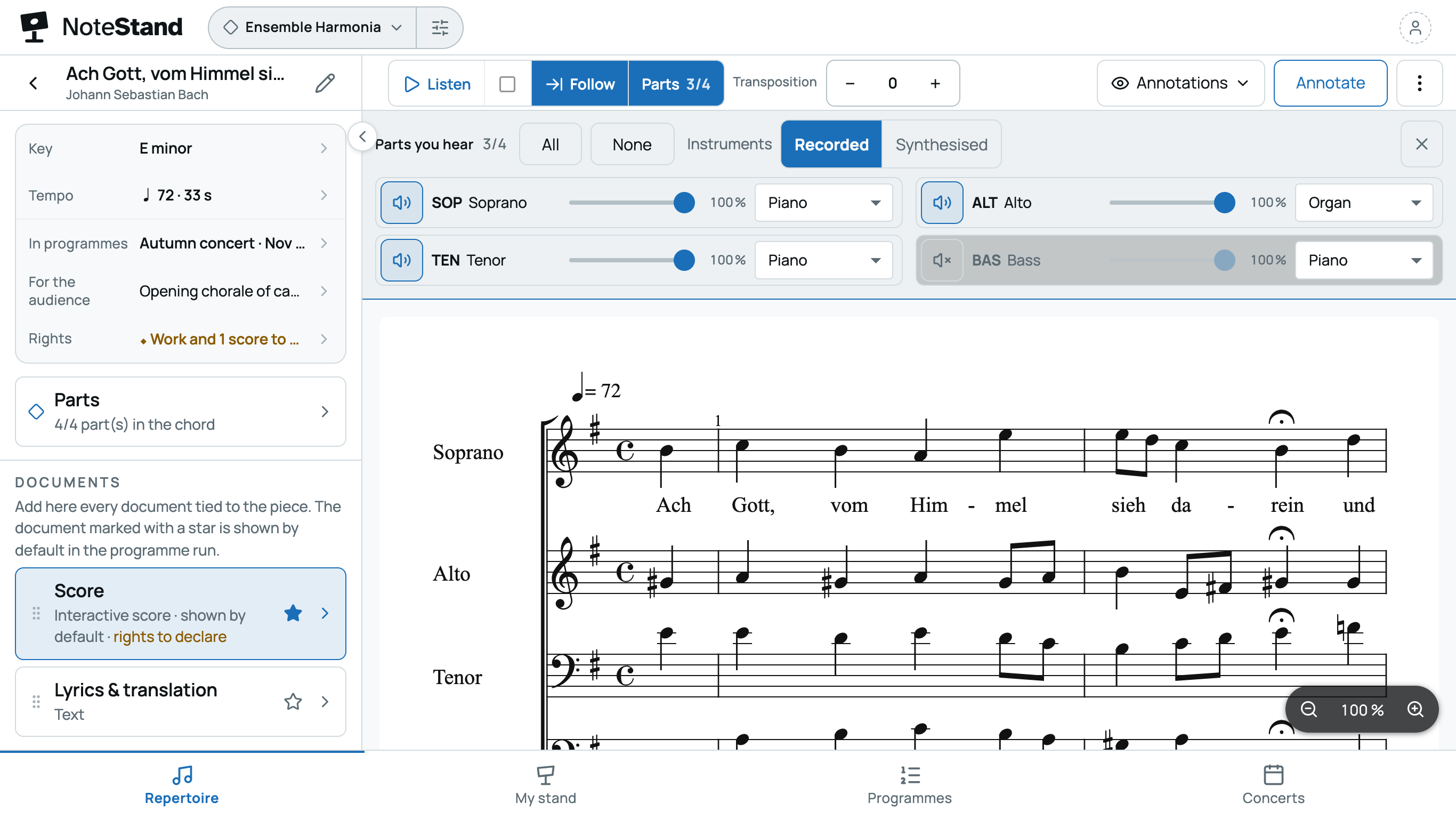
Task: Adjust the Alto volume slider
Action: coord(1172,203)
